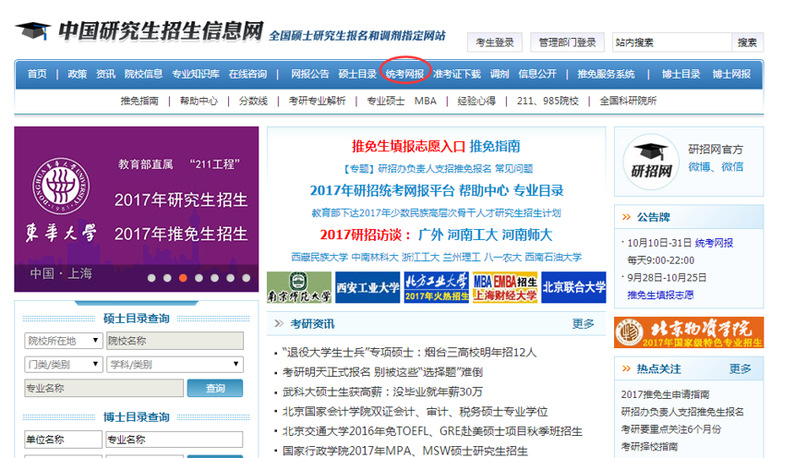Screen dimensions: 798x458
Task: Open 信息公开 navigation item
Action: pyautogui.click(x=537, y=74)
